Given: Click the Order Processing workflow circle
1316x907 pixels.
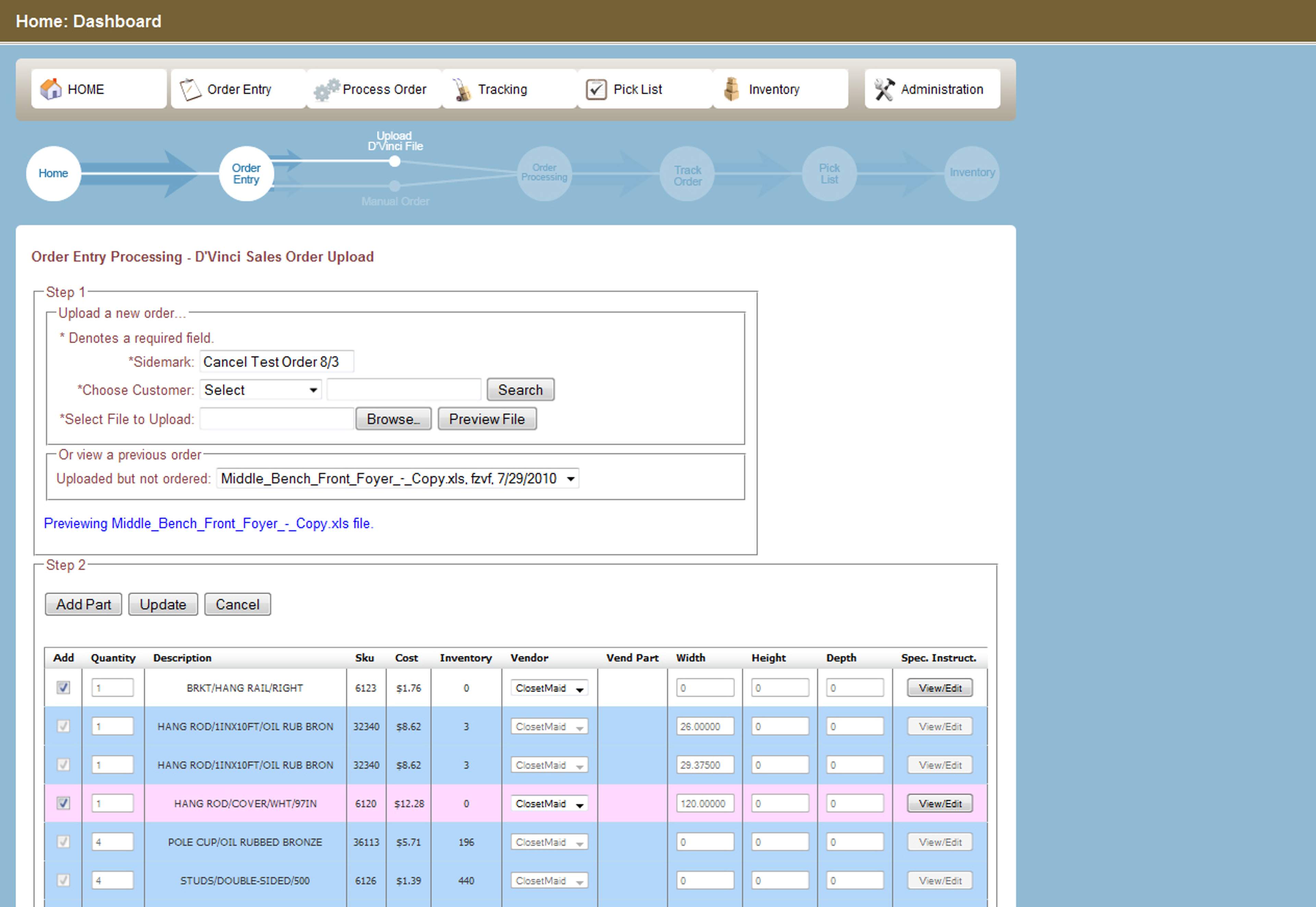Looking at the screenshot, I should pyautogui.click(x=544, y=173).
